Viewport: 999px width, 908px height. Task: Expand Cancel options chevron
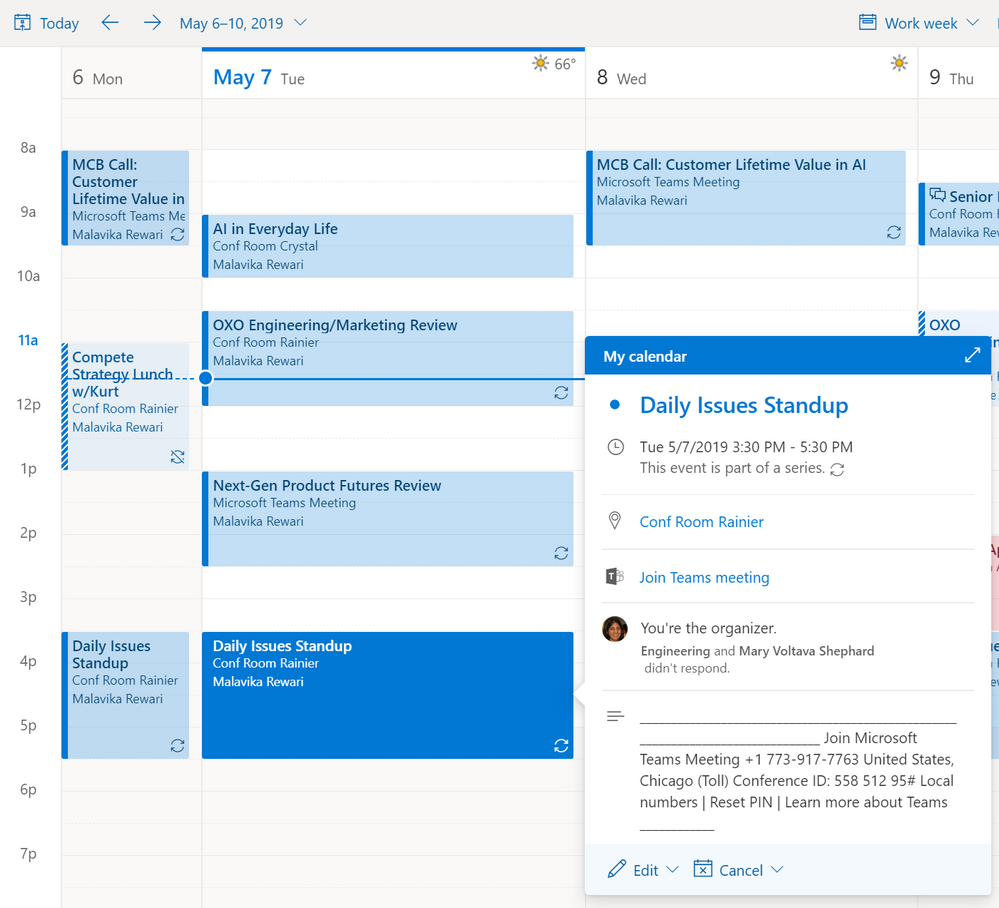click(x=777, y=869)
